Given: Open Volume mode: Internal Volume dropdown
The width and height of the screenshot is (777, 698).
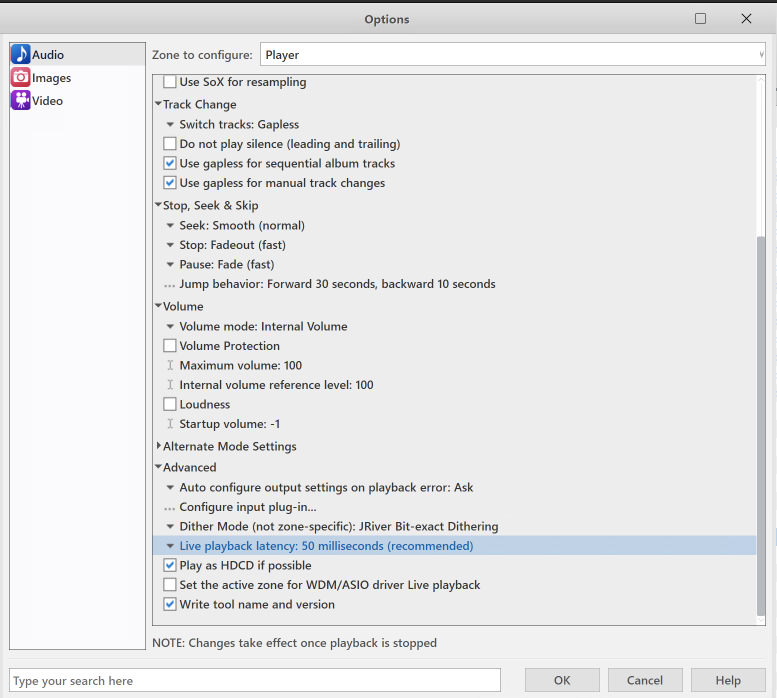Looking at the screenshot, I should tap(170, 326).
